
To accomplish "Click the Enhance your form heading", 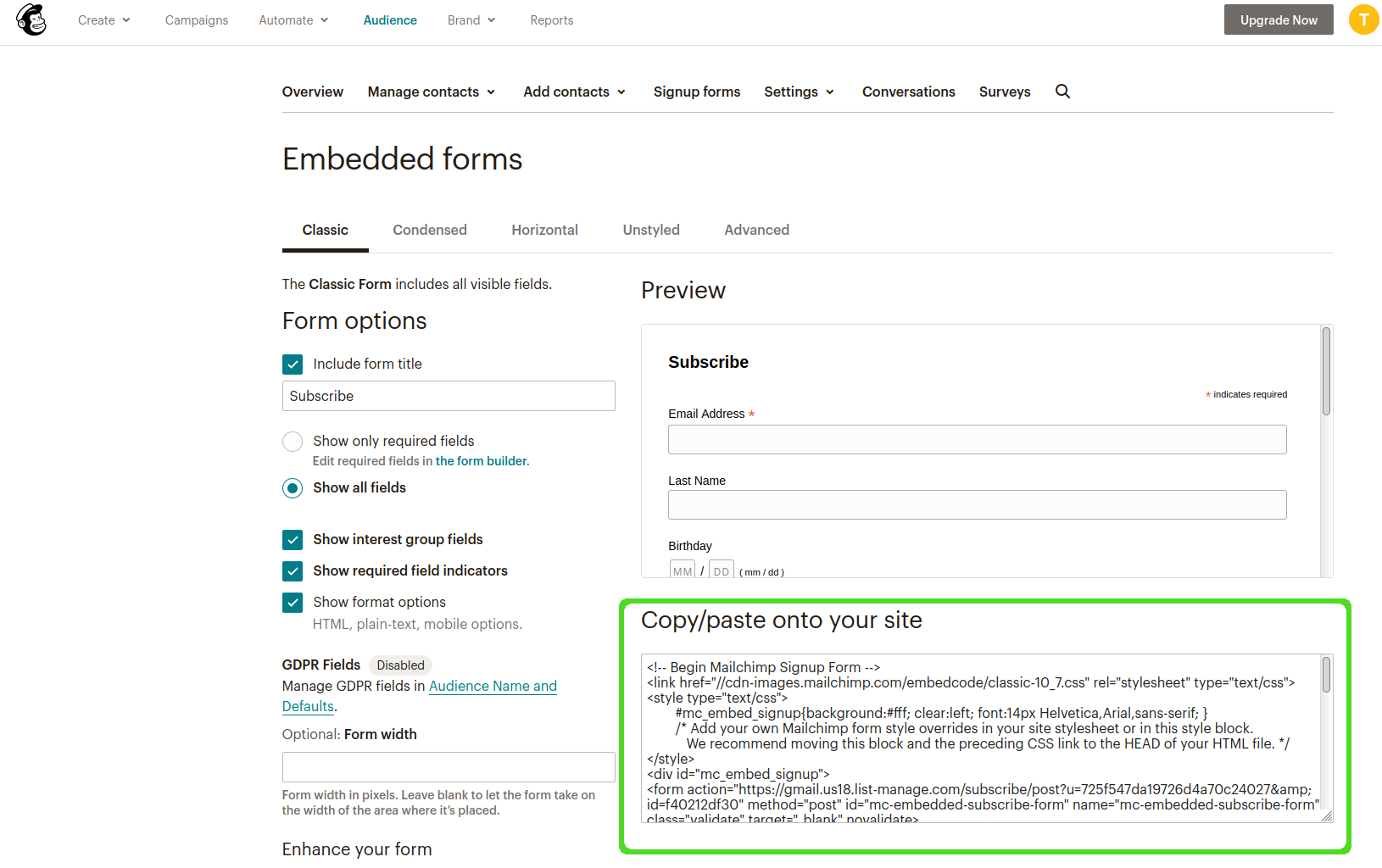I will (357, 849).
